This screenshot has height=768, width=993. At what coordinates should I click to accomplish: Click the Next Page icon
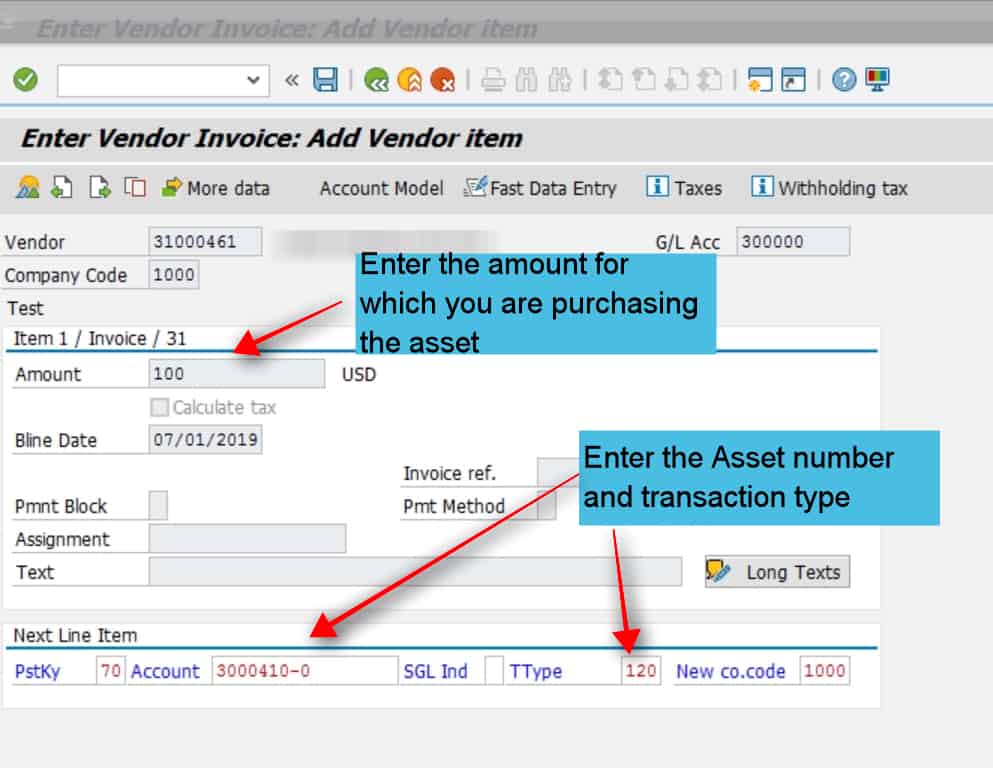click(x=677, y=80)
